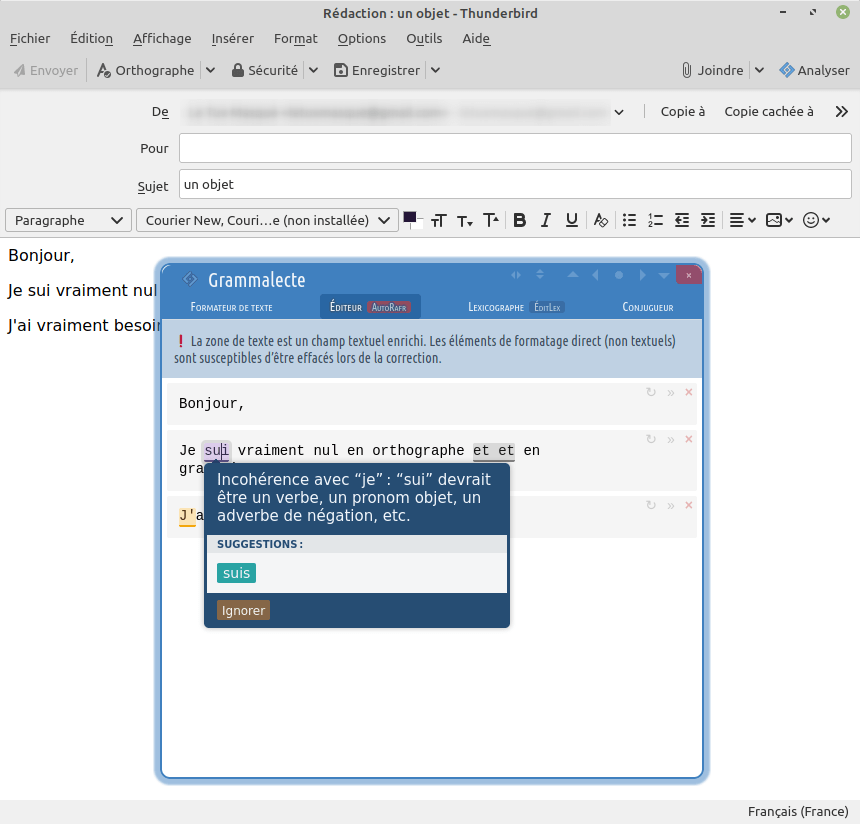Open the Joindre dropdown arrow
The height and width of the screenshot is (824, 860).
click(759, 70)
